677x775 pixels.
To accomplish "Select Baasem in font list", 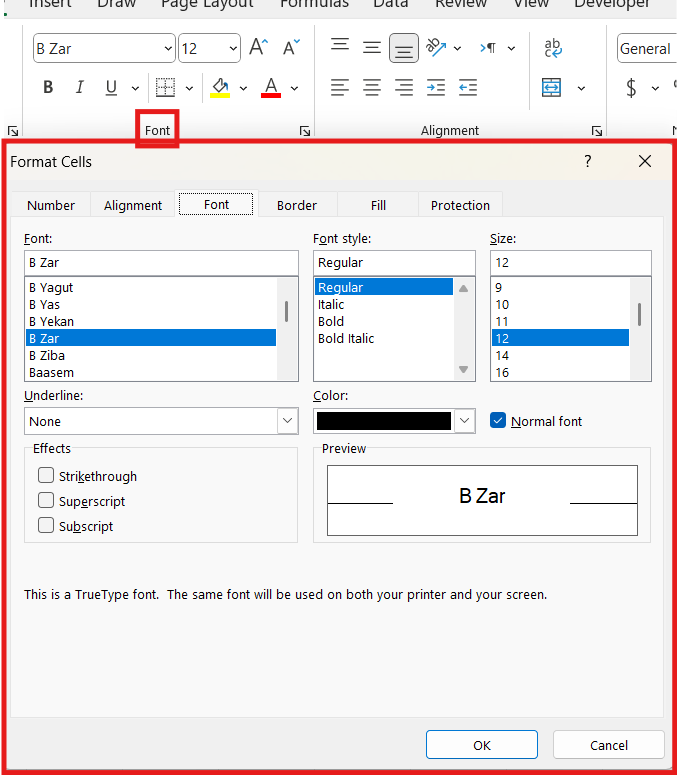I will click(151, 372).
